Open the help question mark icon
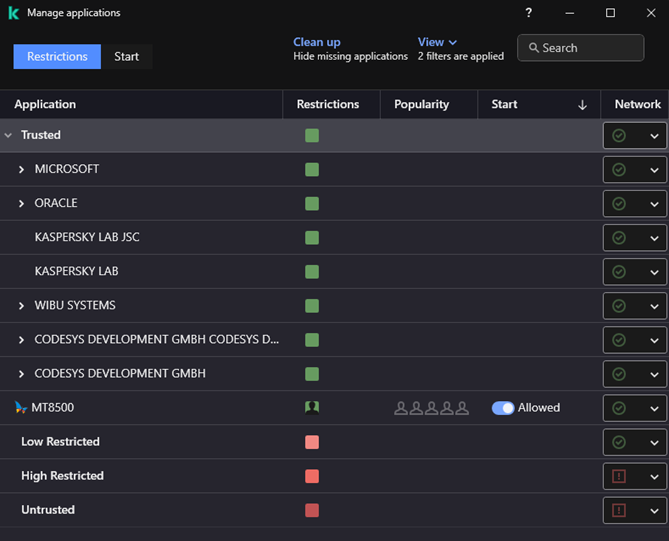Viewport: 669px width, 541px height. point(528,13)
